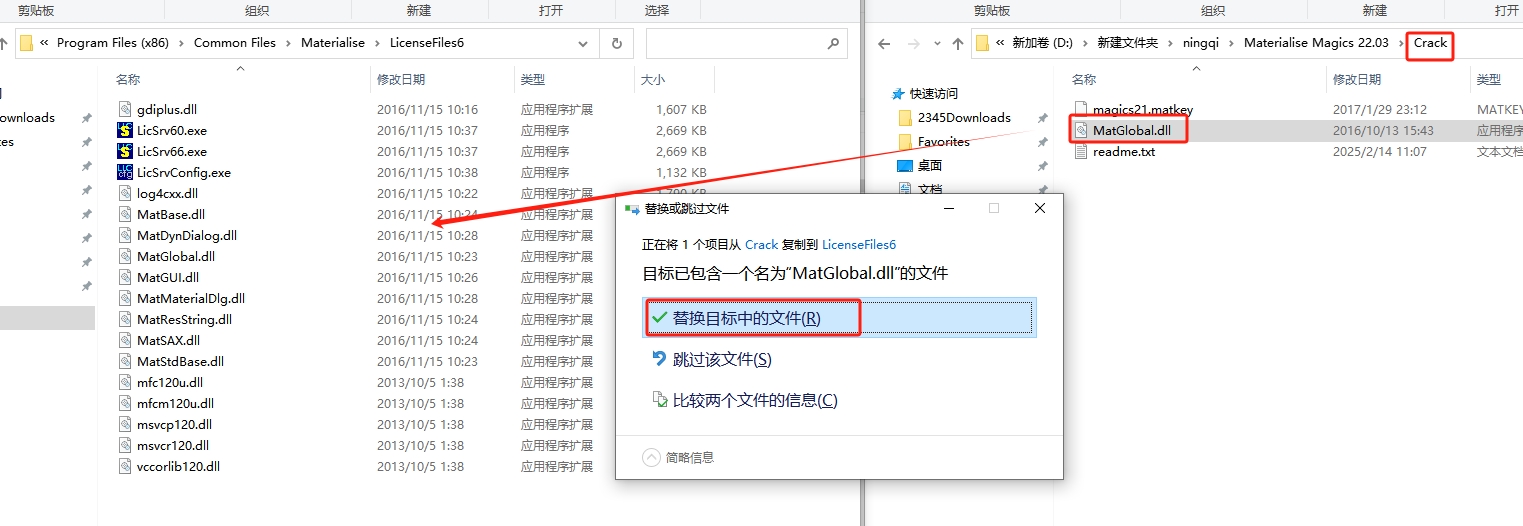The width and height of the screenshot is (1523, 526).
Task: Close the 替换或跳过文件 dialog
Action: click(1040, 208)
